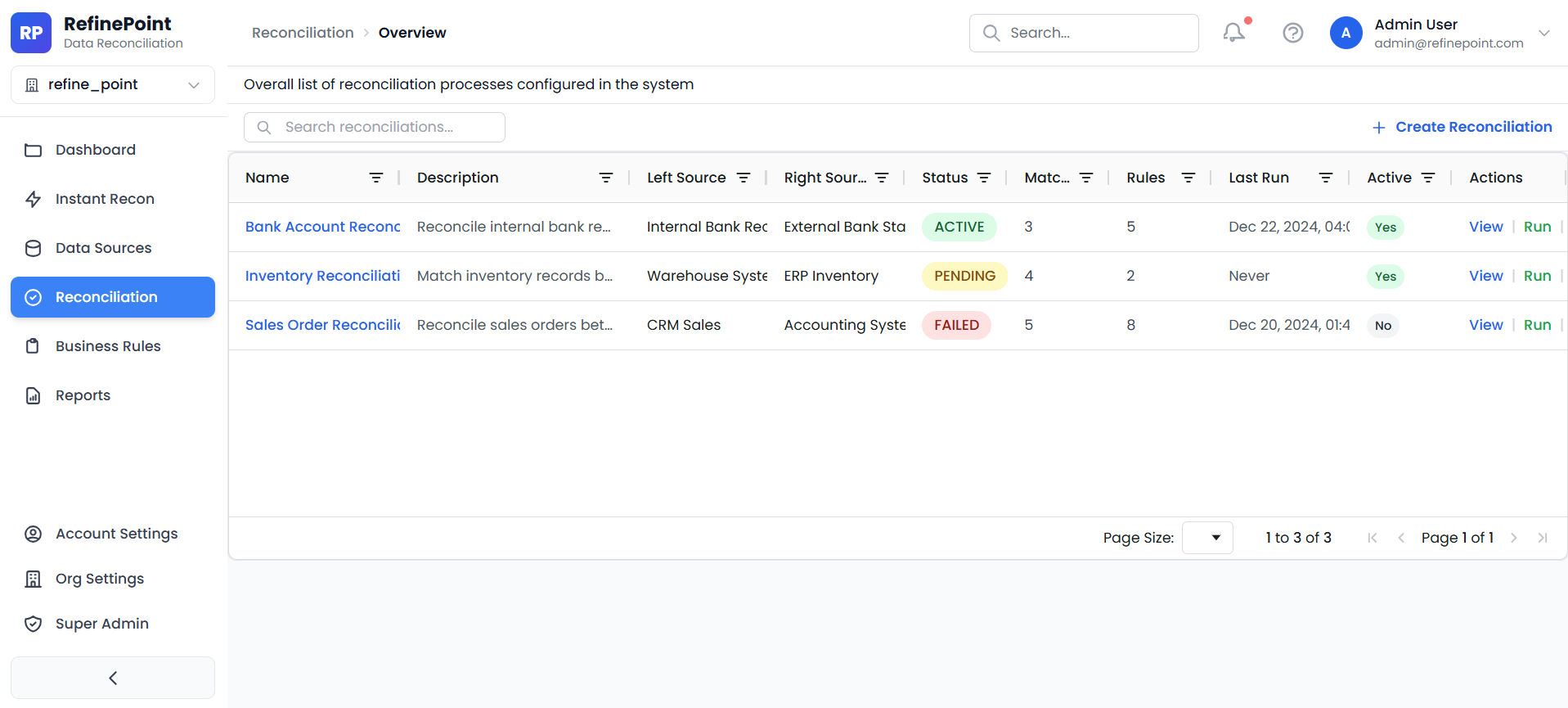Click the '1 to 3 of 3' row count
The width and height of the screenshot is (1568, 708).
(1298, 538)
